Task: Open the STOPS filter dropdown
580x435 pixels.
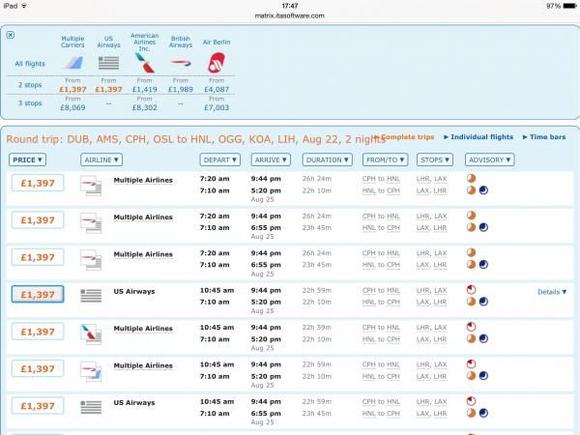Action: 435,160
